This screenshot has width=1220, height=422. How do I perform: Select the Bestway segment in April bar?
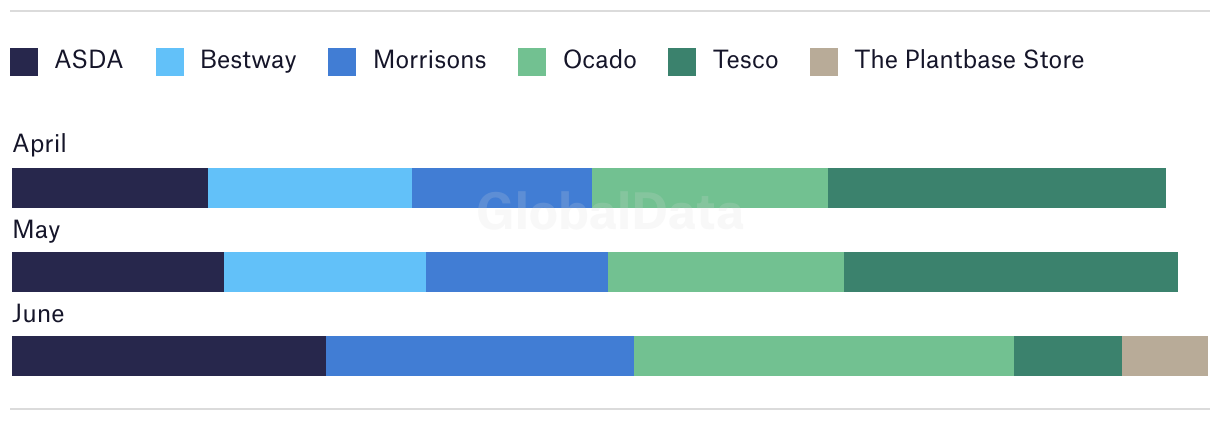click(310, 188)
